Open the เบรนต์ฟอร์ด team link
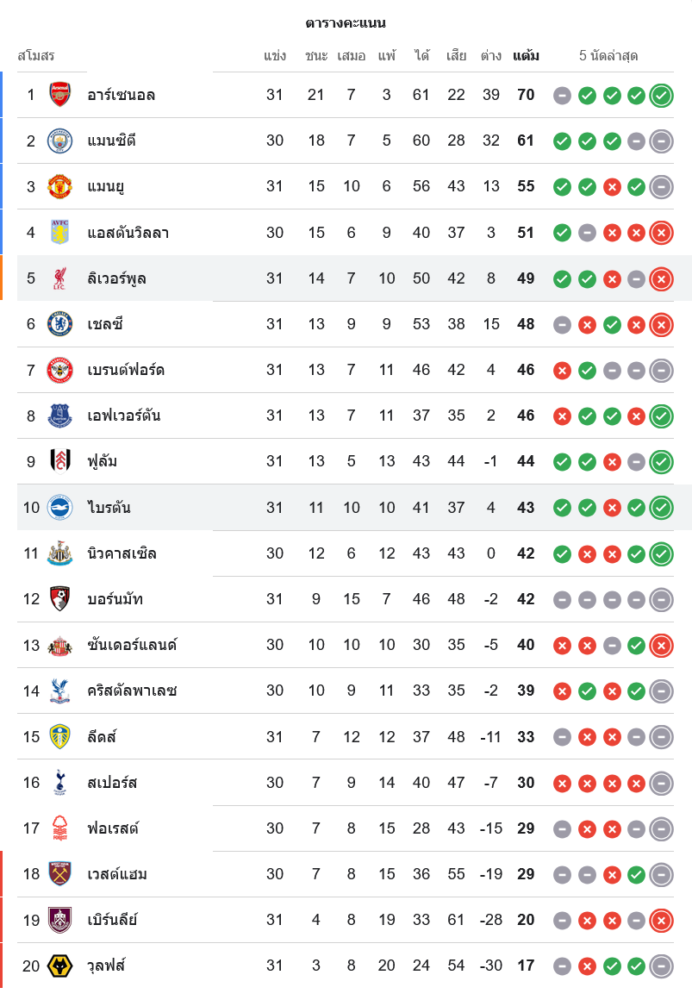 pos(126,370)
